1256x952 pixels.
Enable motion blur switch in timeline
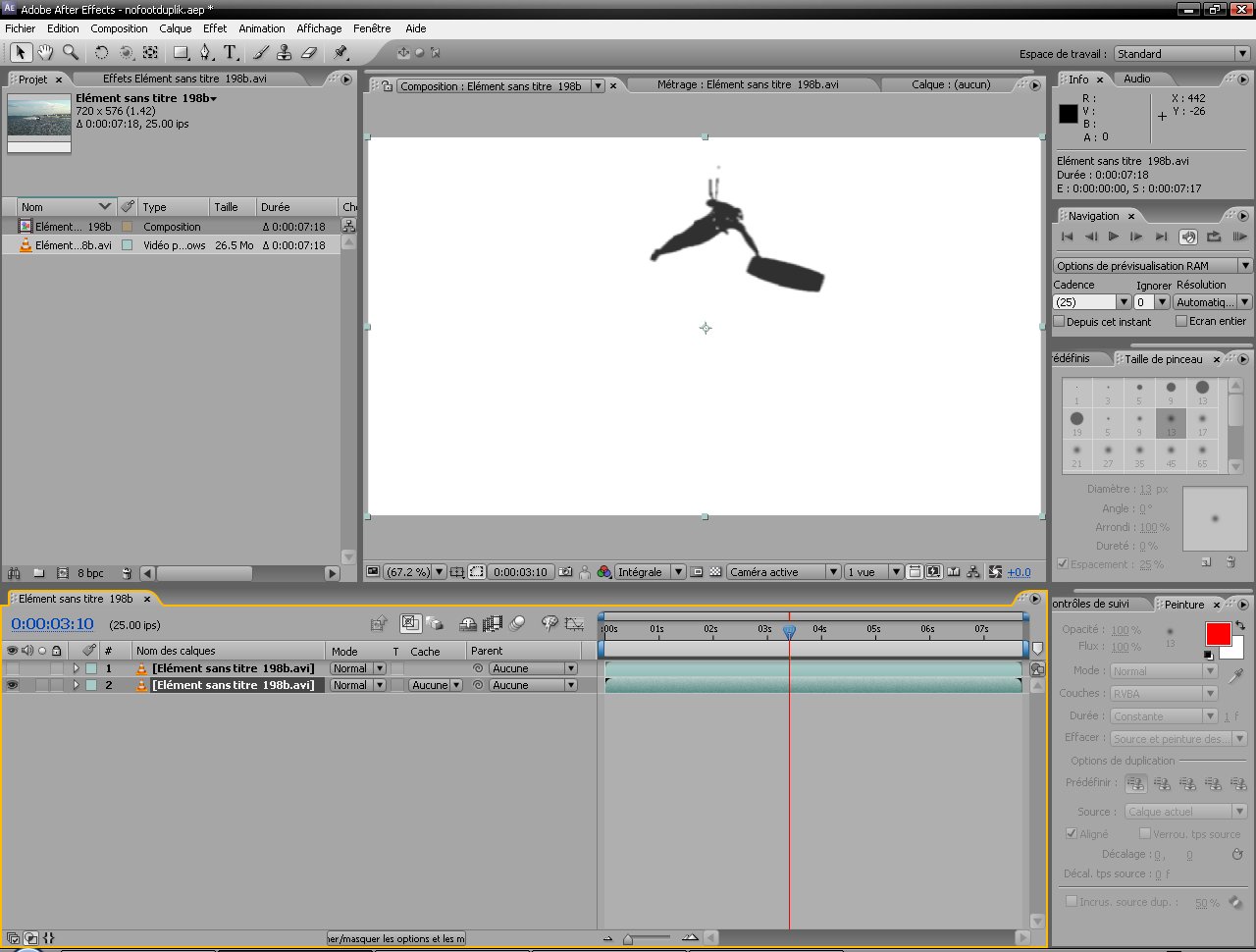click(518, 623)
